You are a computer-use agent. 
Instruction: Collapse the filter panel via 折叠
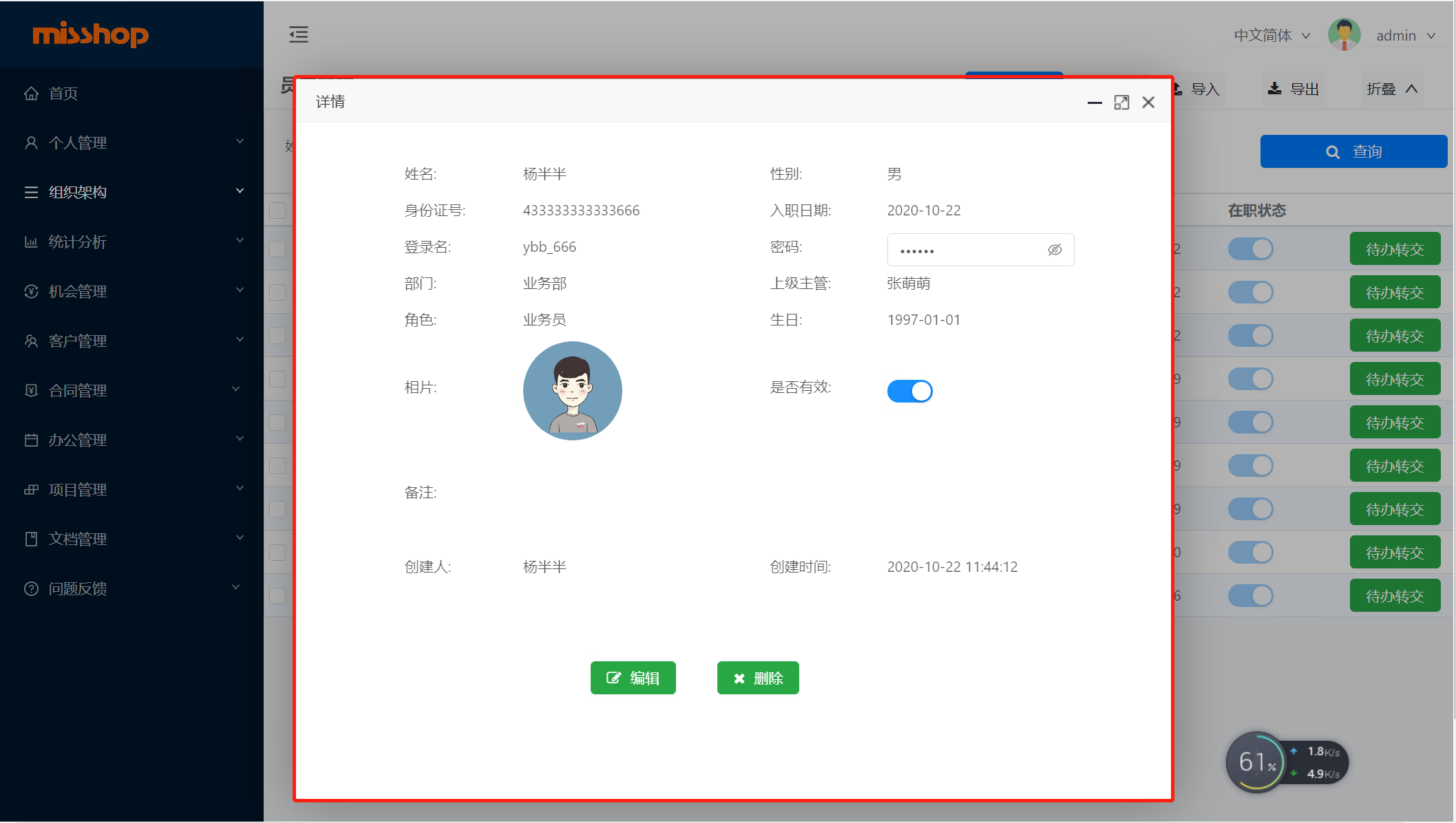point(1391,89)
